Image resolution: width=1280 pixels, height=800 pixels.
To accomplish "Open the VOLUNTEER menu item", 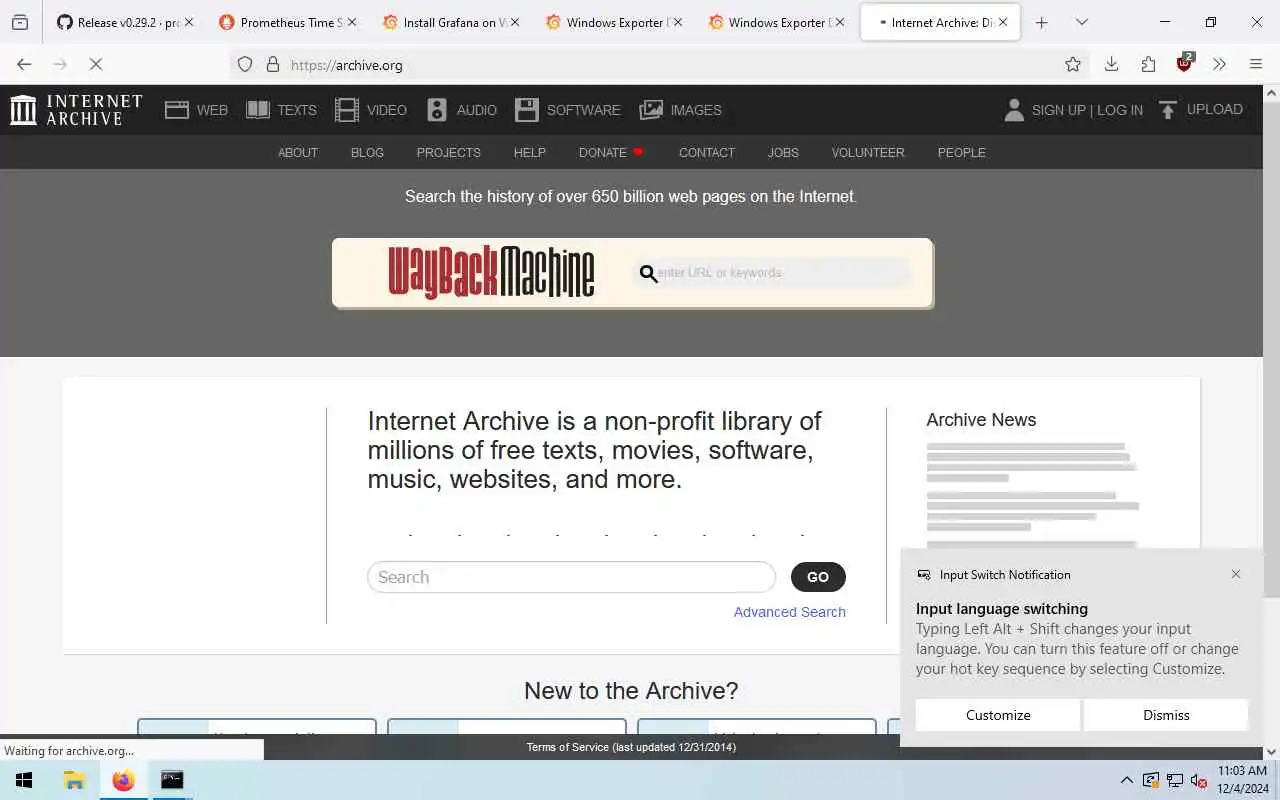I will click(x=868, y=152).
